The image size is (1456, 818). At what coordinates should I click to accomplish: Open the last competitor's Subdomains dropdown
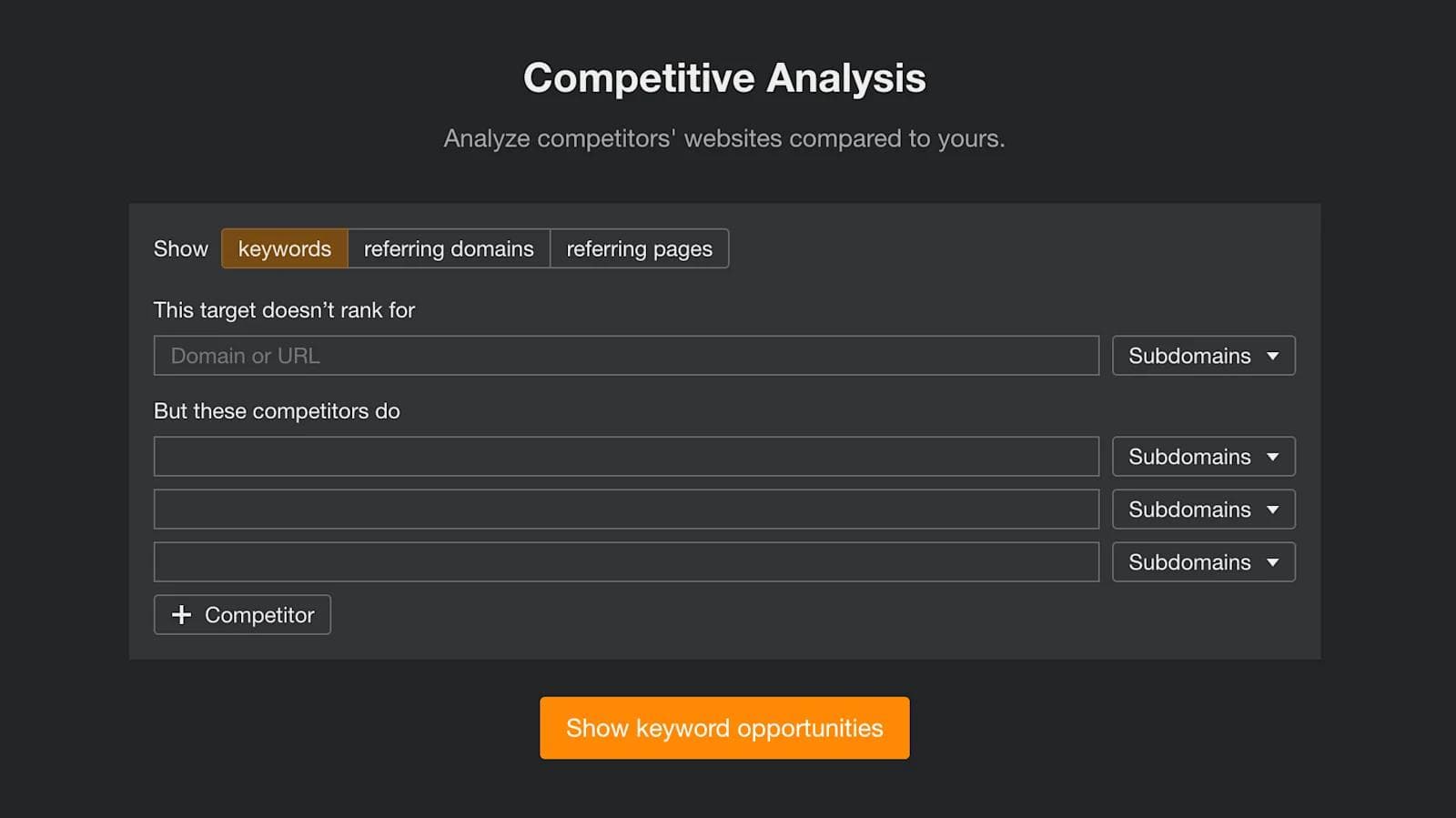tap(1203, 561)
